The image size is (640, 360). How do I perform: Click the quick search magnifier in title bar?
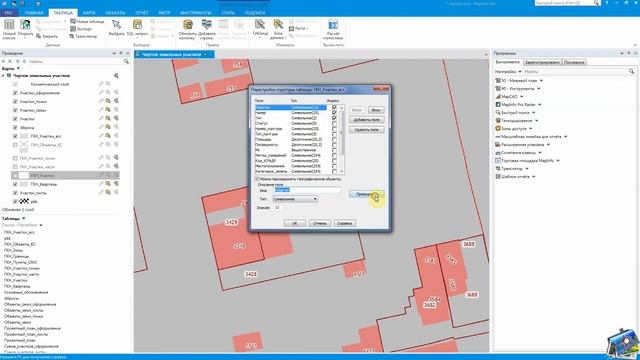point(596,3)
